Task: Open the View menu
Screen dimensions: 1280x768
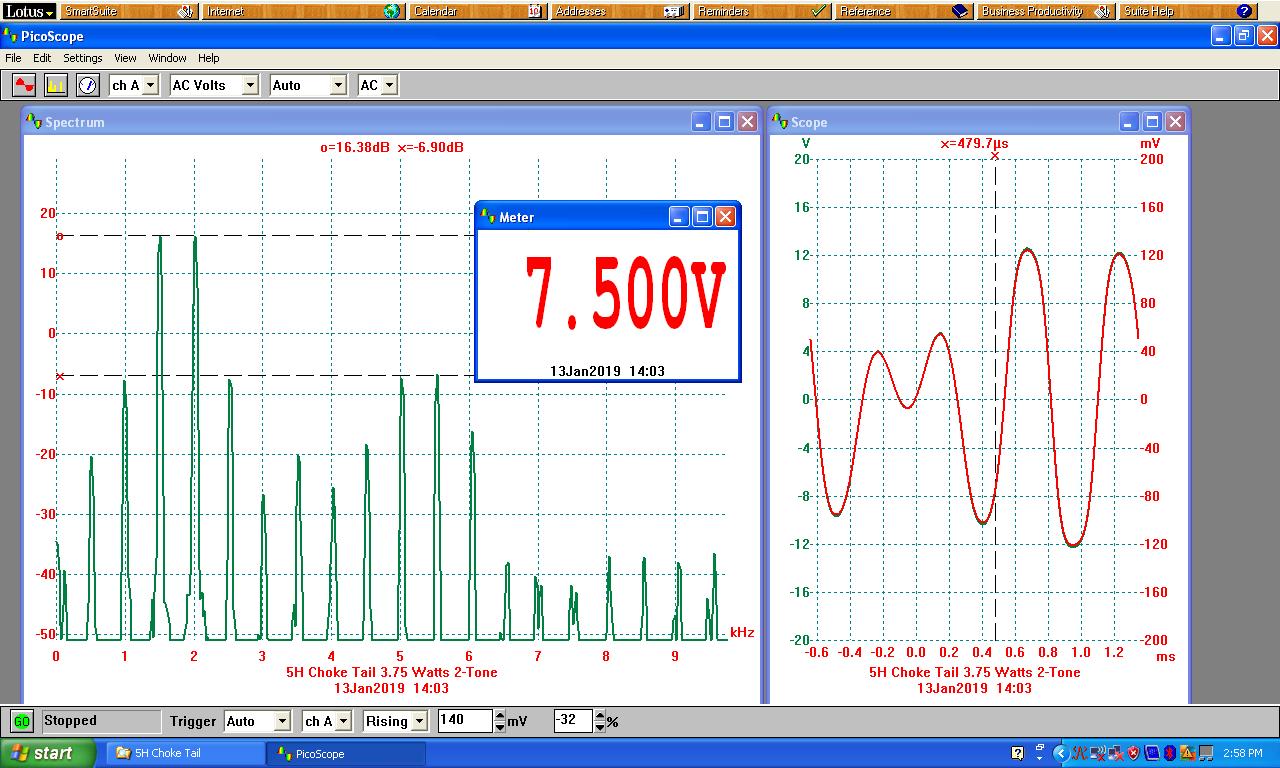Action: click(125, 58)
